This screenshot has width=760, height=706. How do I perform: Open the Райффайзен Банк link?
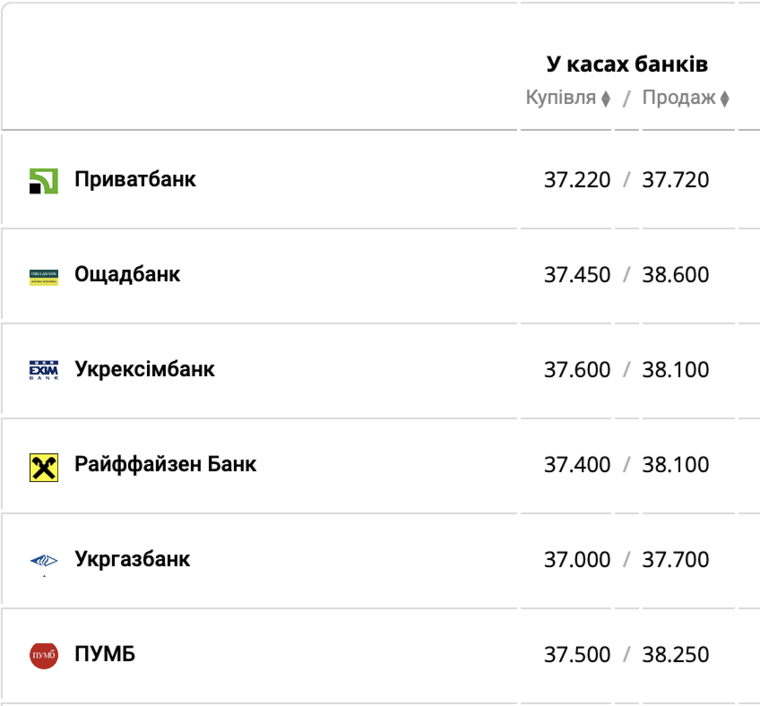(165, 464)
